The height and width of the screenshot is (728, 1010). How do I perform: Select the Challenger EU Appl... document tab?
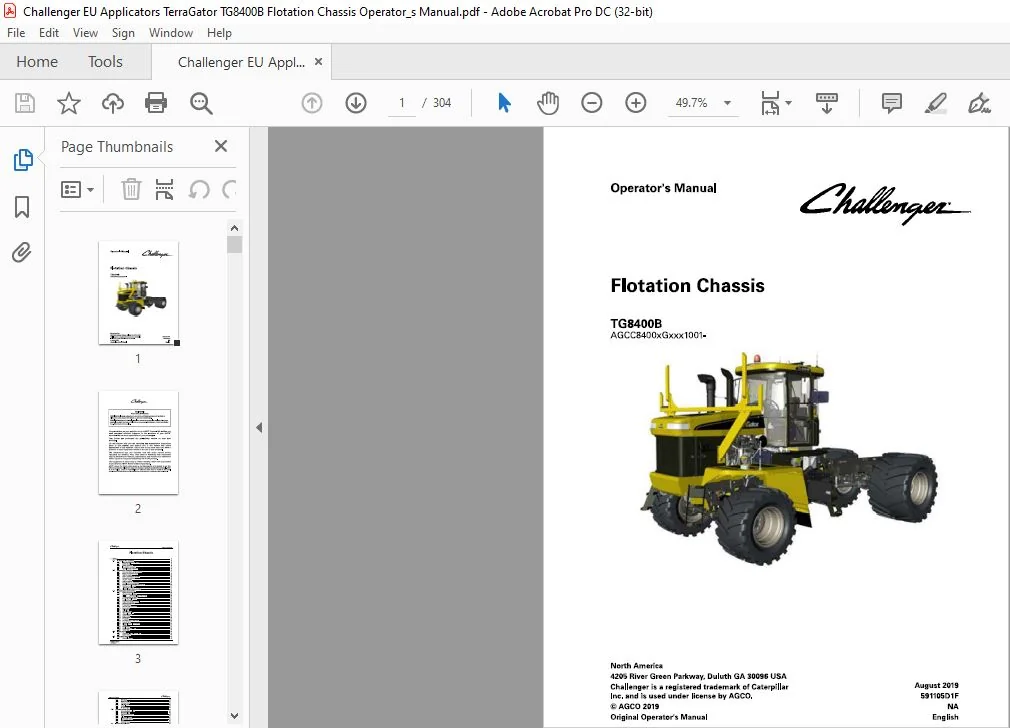241,62
